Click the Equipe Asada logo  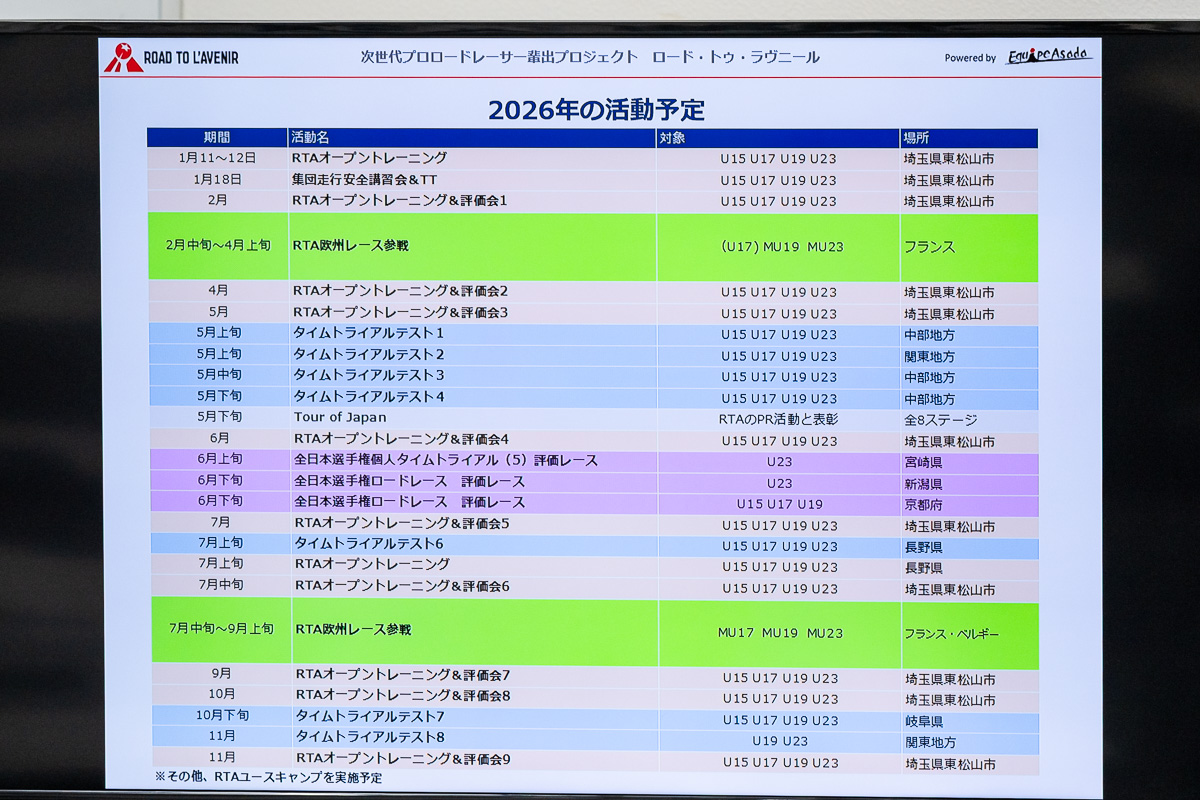click(1048, 57)
